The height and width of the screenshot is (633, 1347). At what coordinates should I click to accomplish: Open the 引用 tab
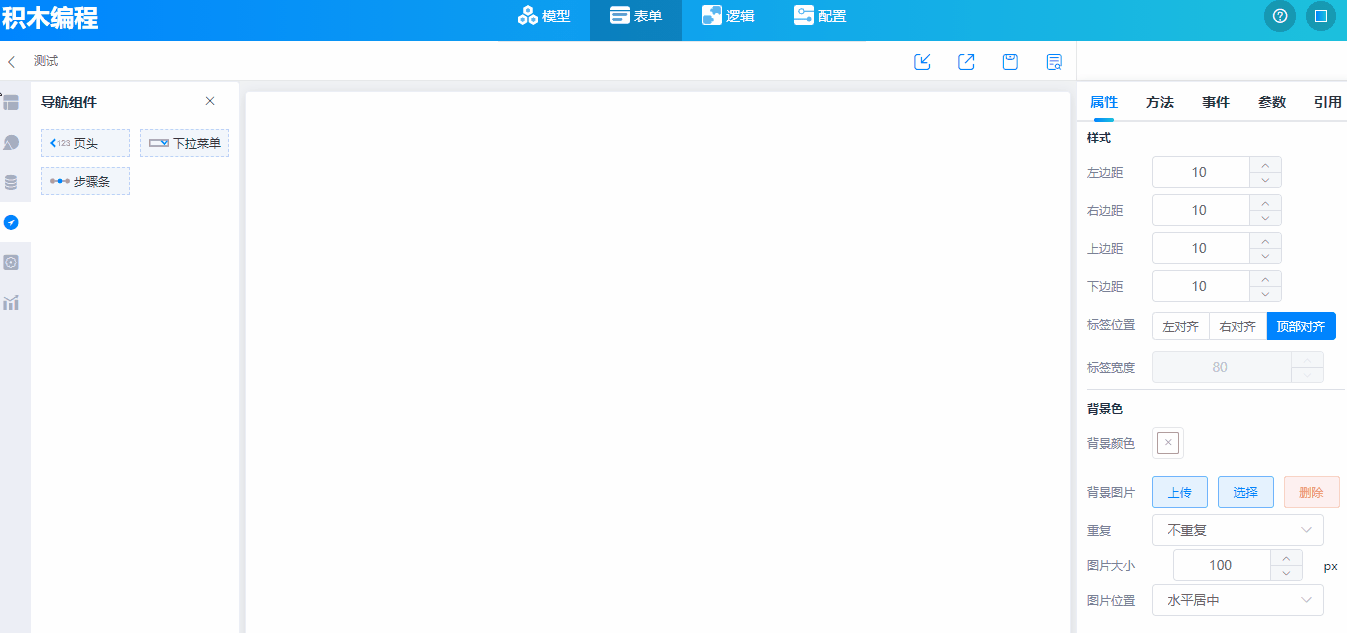point(1328,102)
